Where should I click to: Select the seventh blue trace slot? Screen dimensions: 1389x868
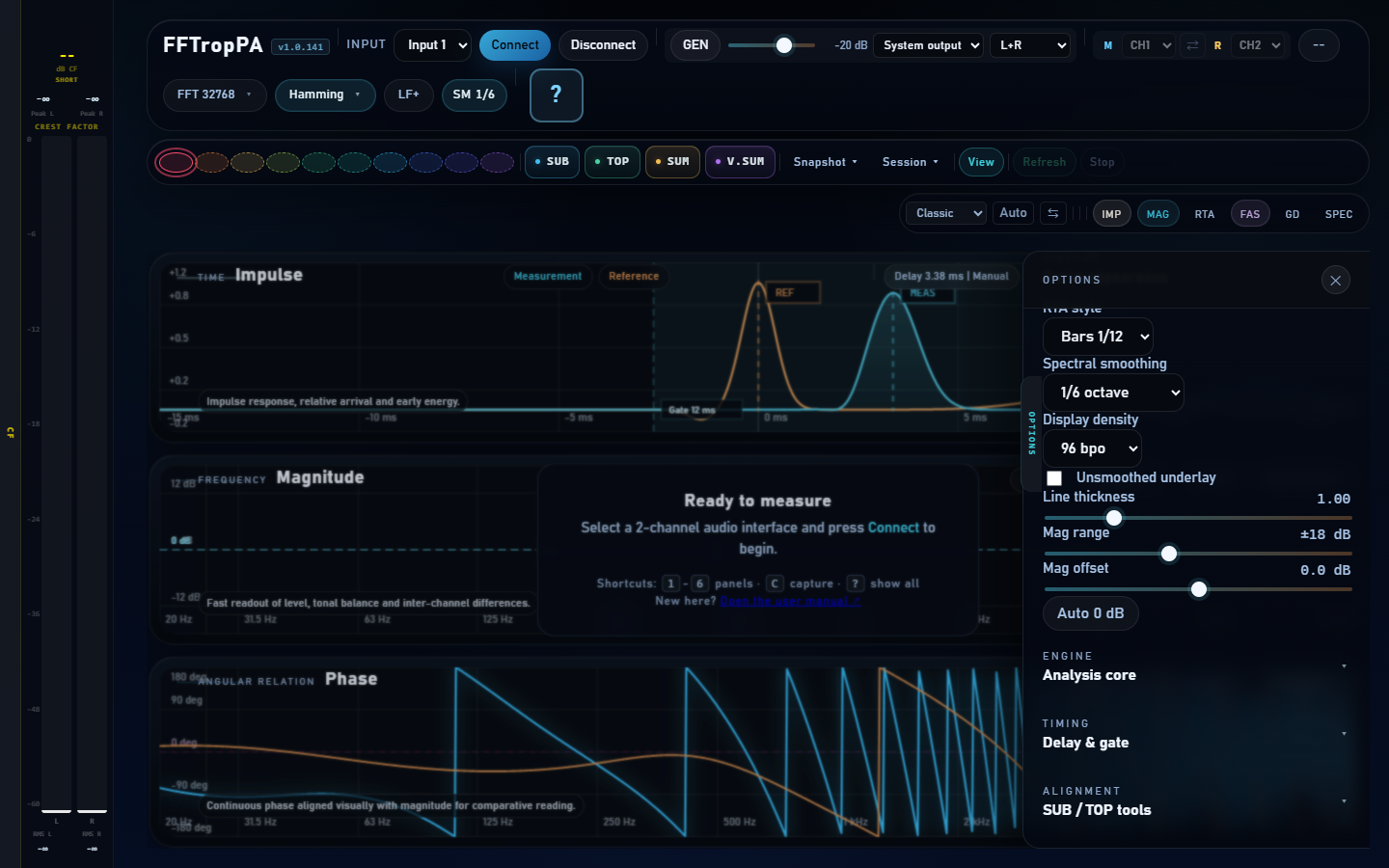390,162
